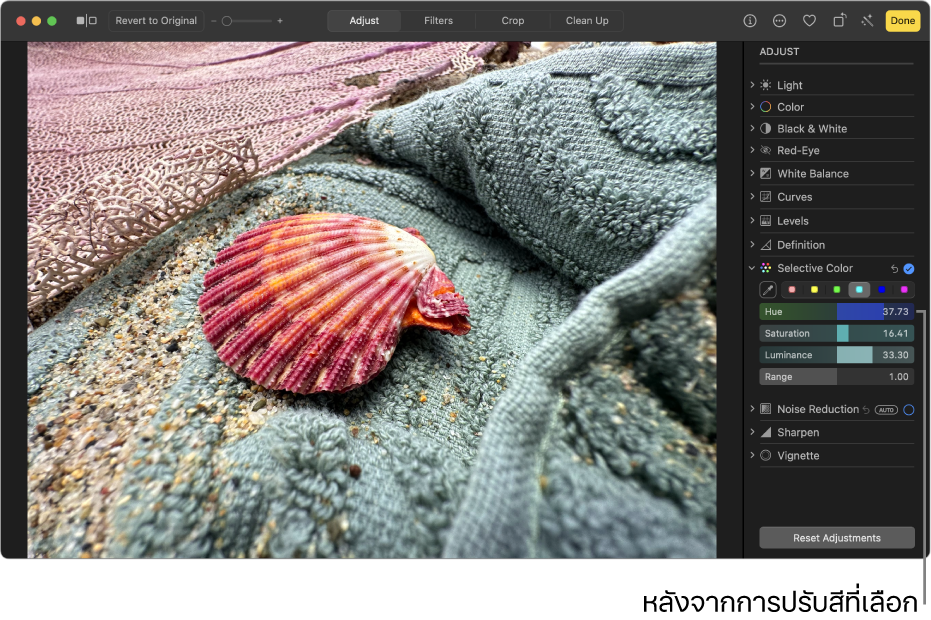Image resolution: width=931 pixels, height=620 pixels.
Task: Click Revert to Original
Action: click(x=156, y=20)
